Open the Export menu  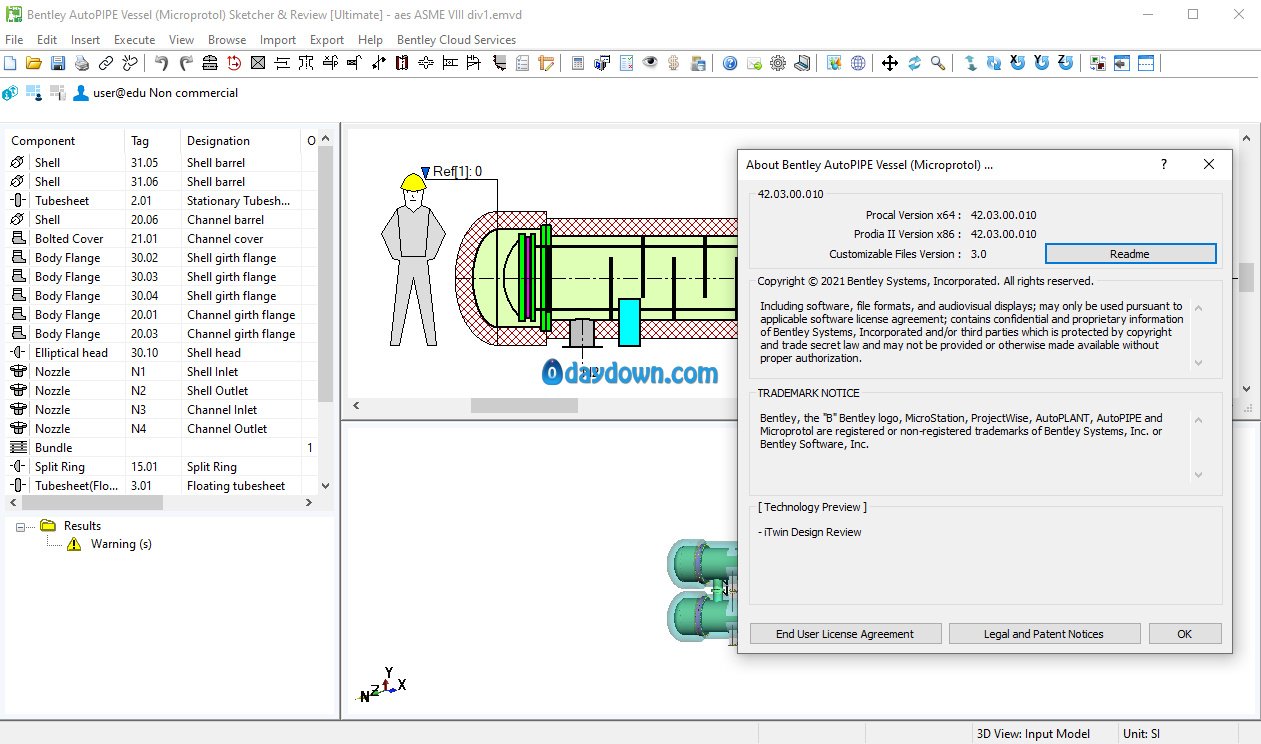point(327,40)
